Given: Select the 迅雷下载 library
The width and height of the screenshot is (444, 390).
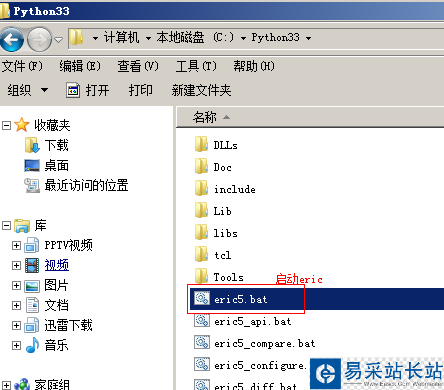Looking at the screenshot, I should 68,325.
